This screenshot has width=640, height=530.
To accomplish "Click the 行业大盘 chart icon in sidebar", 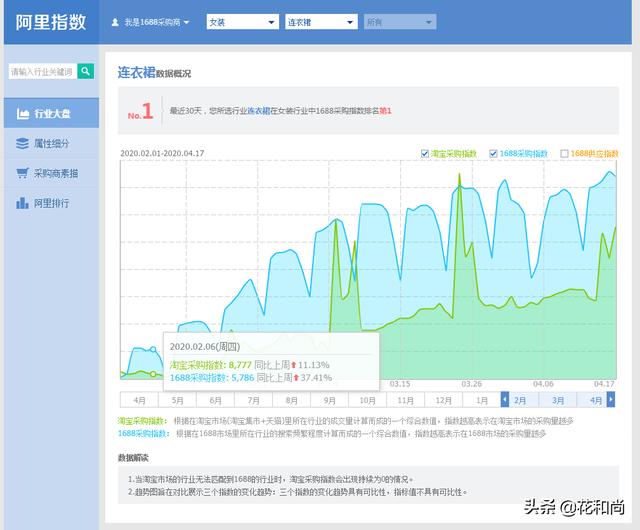I will point(22,114).
